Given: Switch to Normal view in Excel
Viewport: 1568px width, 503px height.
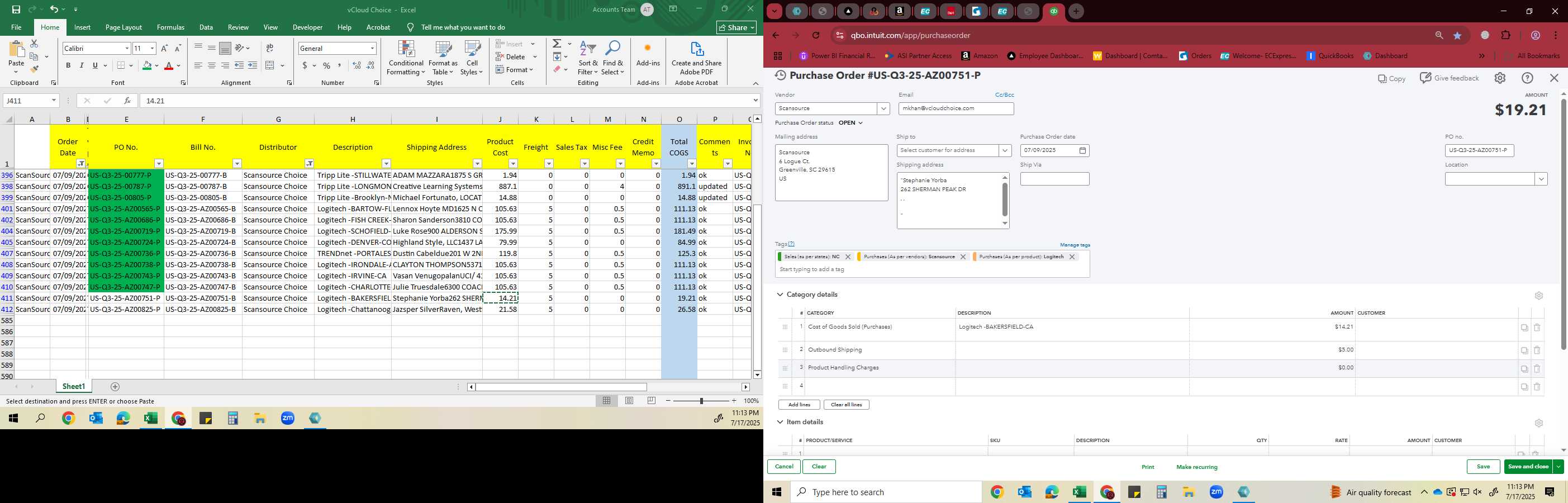Looking at the screenshot, I should pos(607,401).
